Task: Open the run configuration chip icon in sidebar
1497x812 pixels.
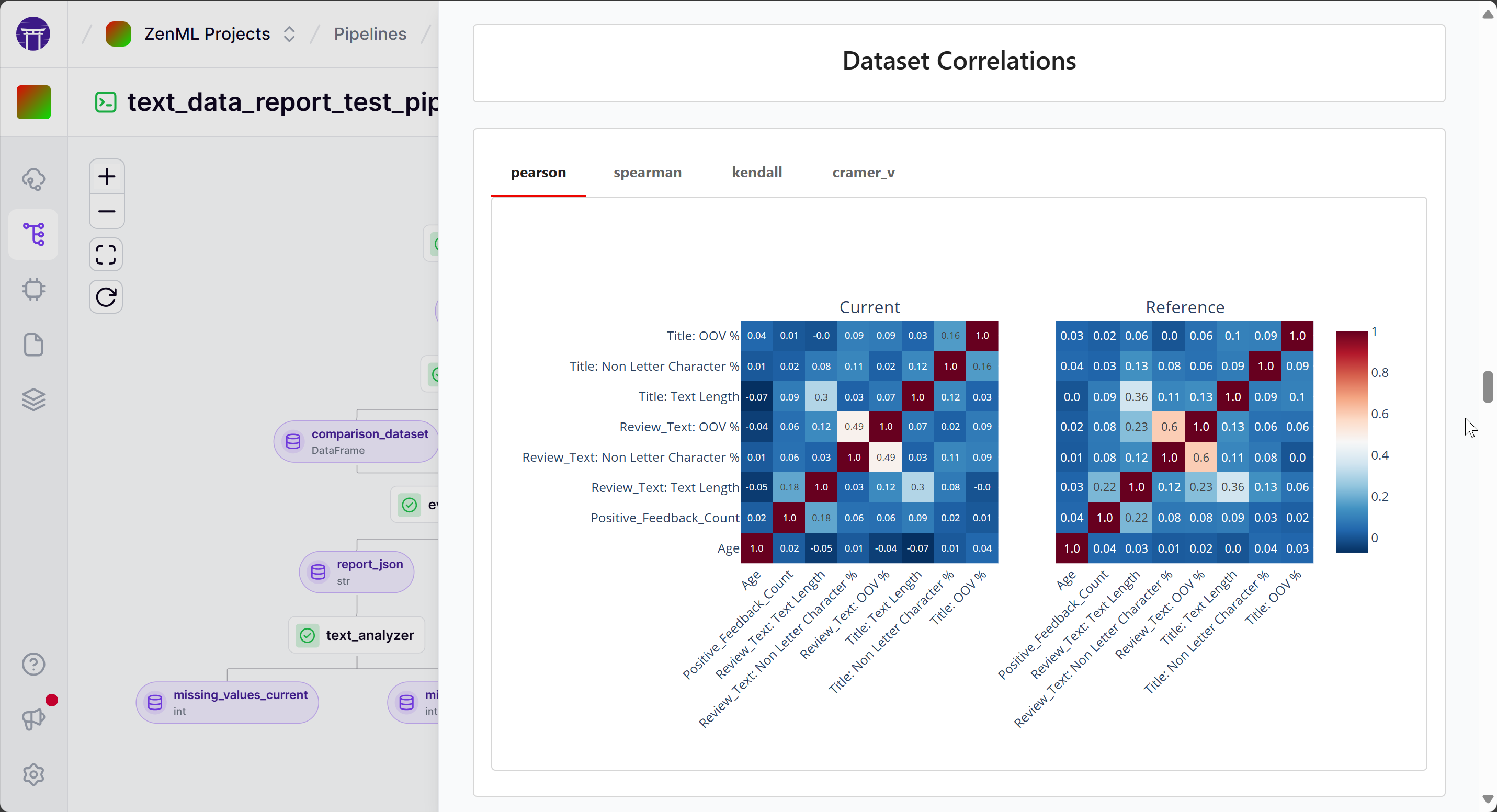Action: [x=33, y=289]
